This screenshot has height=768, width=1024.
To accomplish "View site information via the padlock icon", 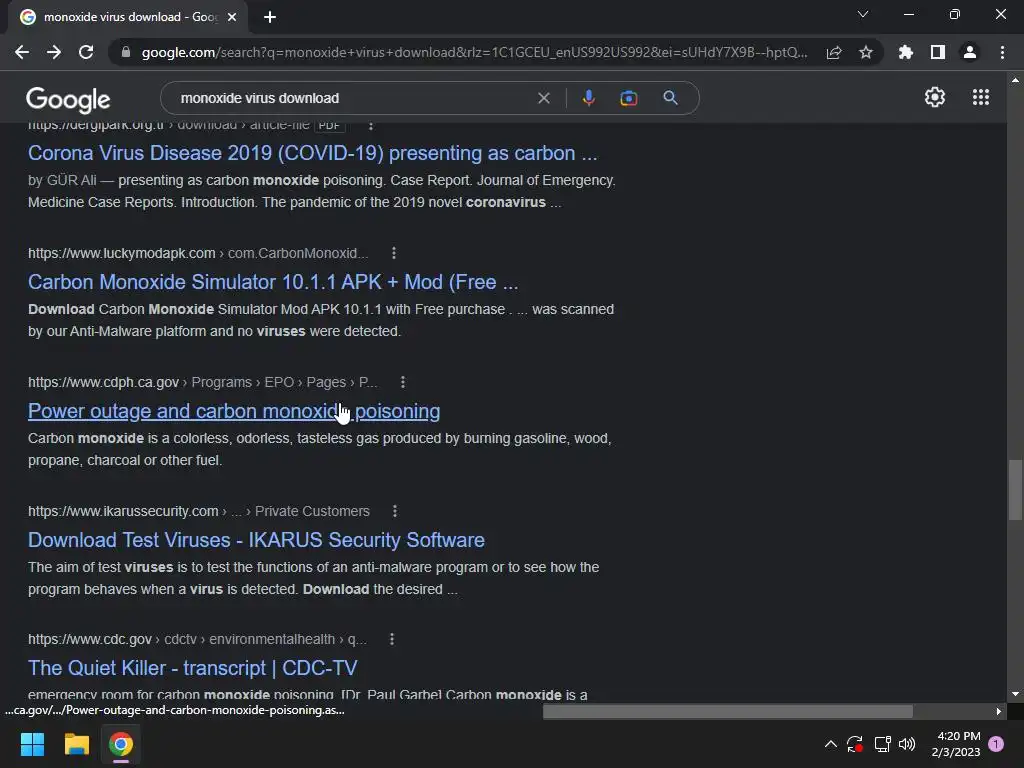I will tap(126, 52).
